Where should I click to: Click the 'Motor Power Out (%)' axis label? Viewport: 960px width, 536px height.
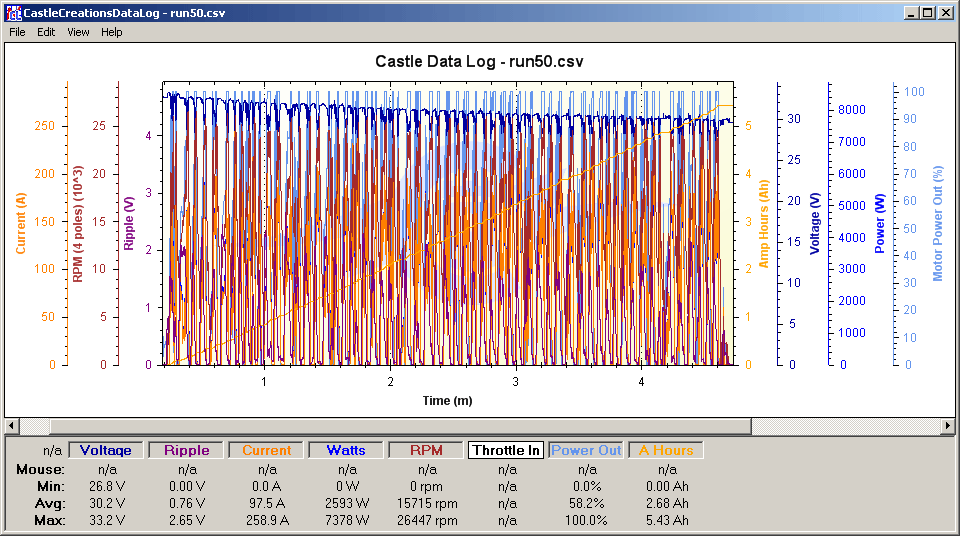[937, 224]
